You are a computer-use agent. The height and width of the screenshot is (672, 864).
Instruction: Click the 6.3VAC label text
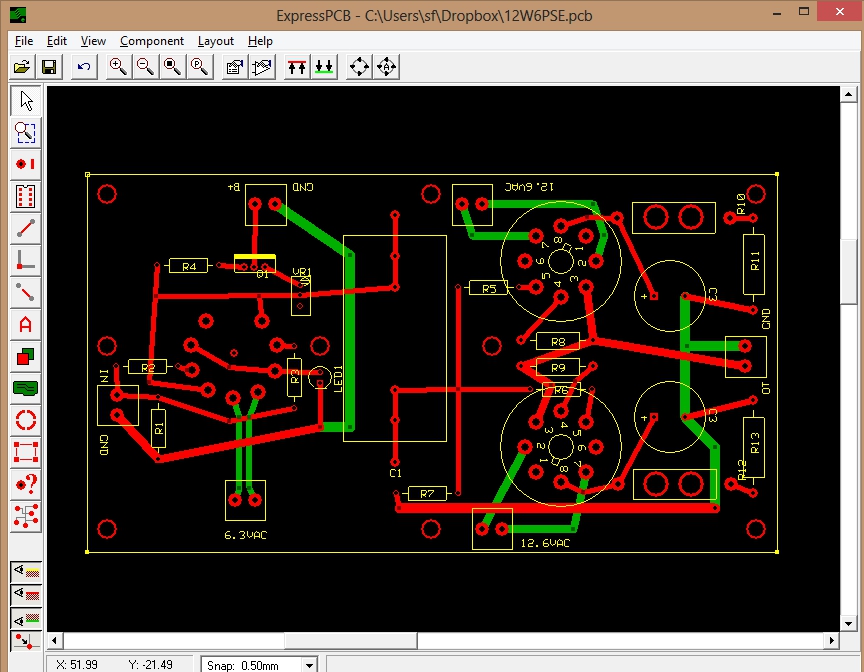coord(246,535)
